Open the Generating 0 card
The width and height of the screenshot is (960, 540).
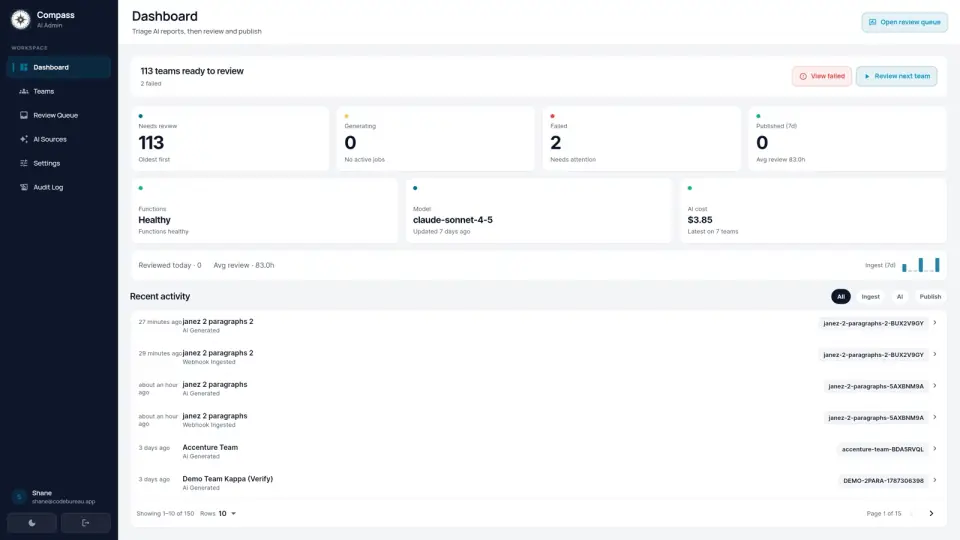pyautogui.click(x=435, y=138)
